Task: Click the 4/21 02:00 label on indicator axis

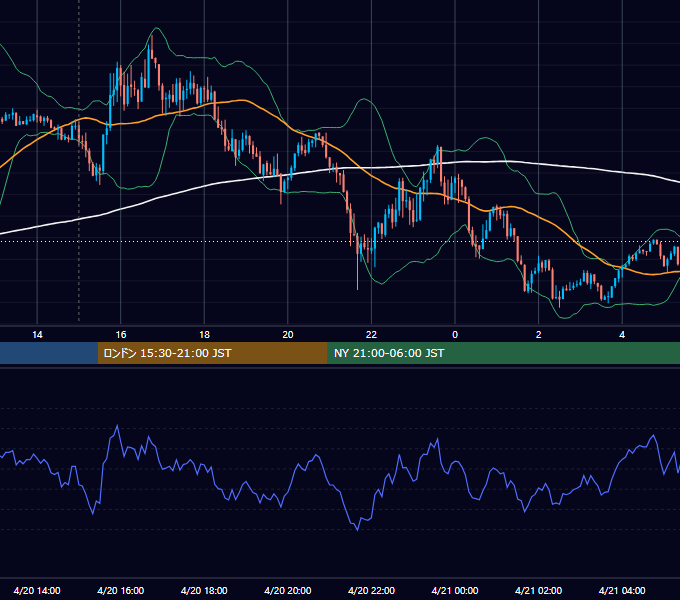Action: [x=538, y=590]
